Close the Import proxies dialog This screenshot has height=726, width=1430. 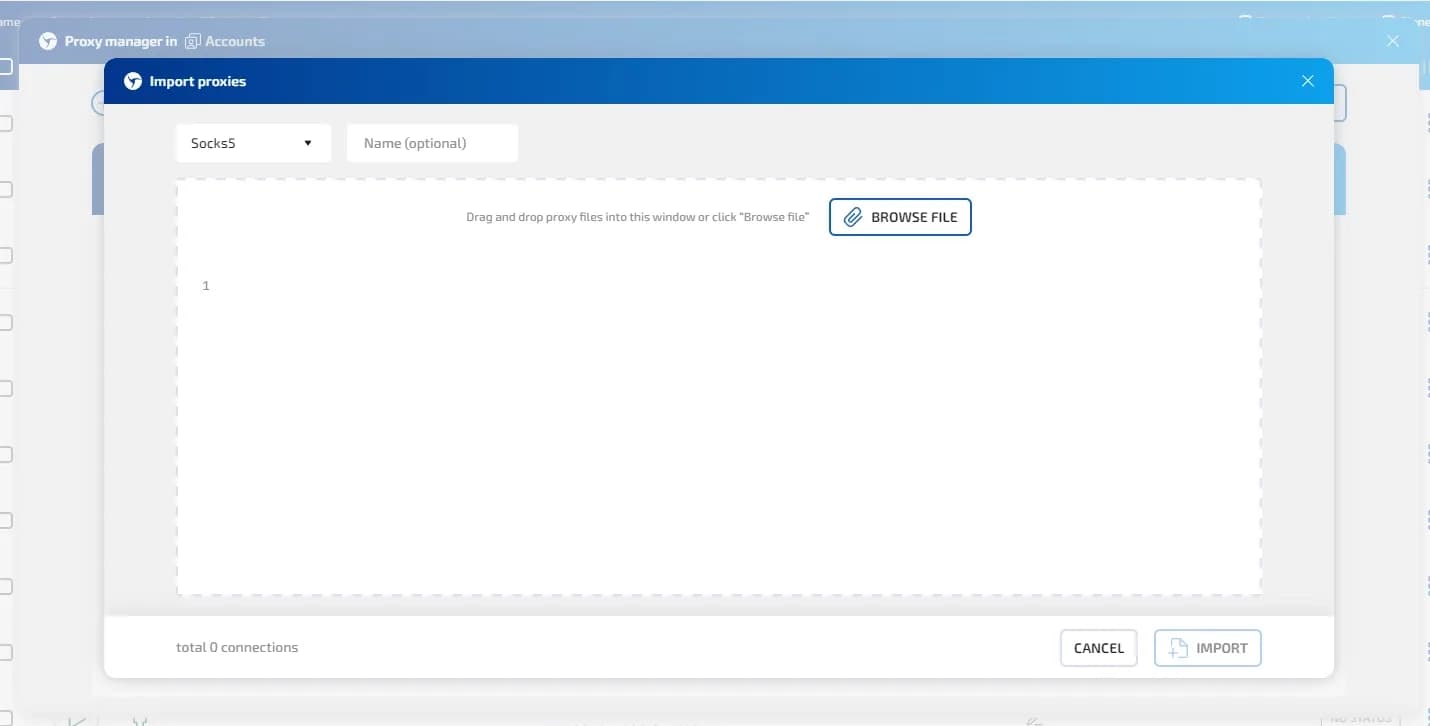point(1307,81)
